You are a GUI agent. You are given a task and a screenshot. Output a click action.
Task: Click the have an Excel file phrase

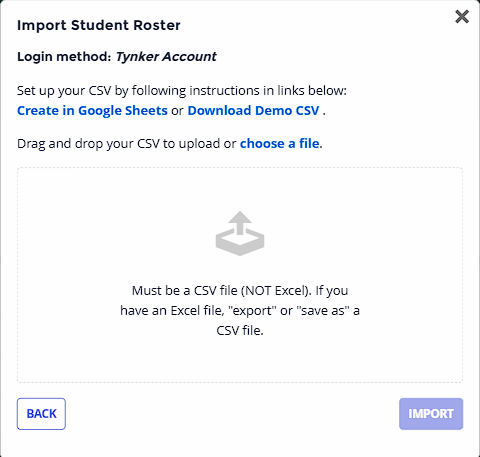[172, 310]
